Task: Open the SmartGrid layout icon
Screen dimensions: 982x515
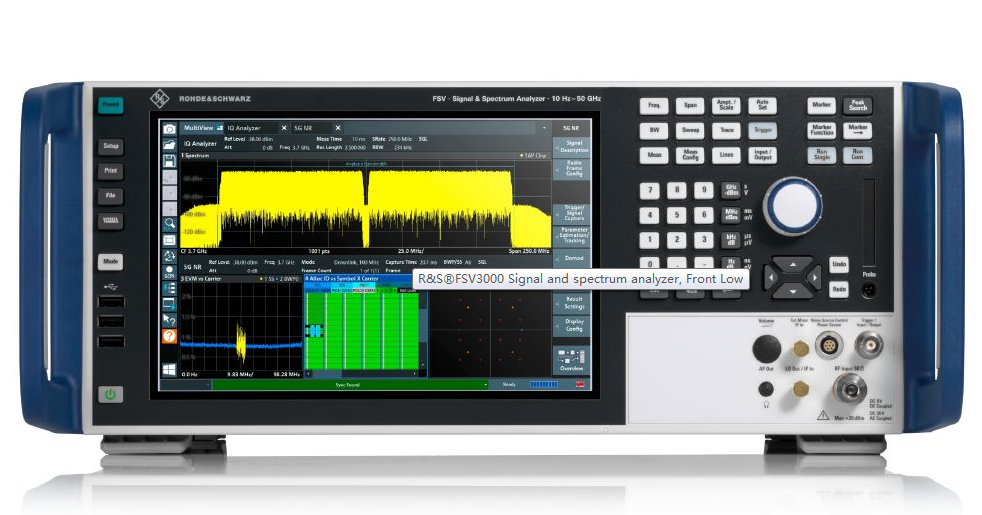Action: (x=169, y=288)
